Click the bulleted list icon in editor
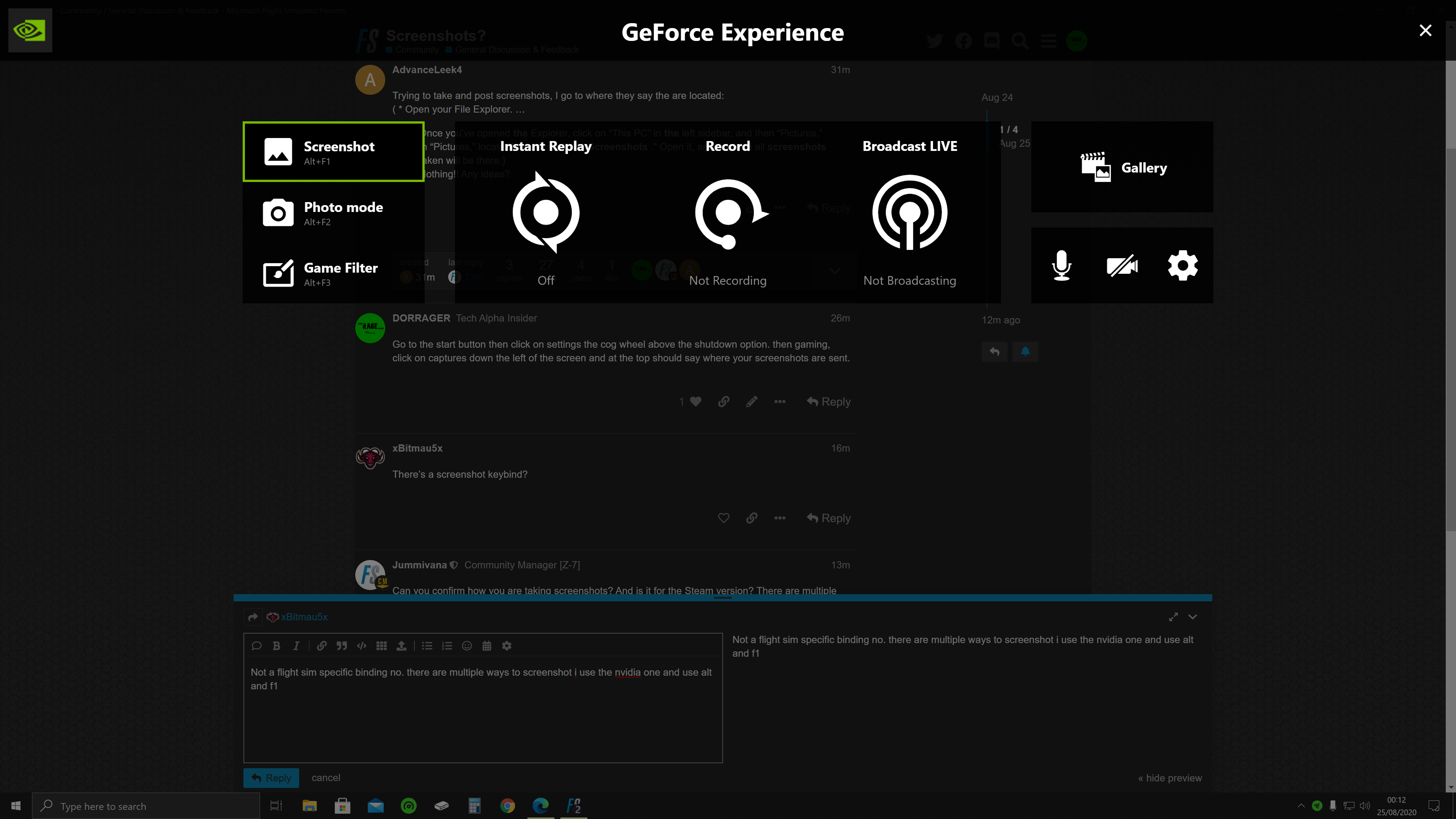 click(x=427, y=645)
